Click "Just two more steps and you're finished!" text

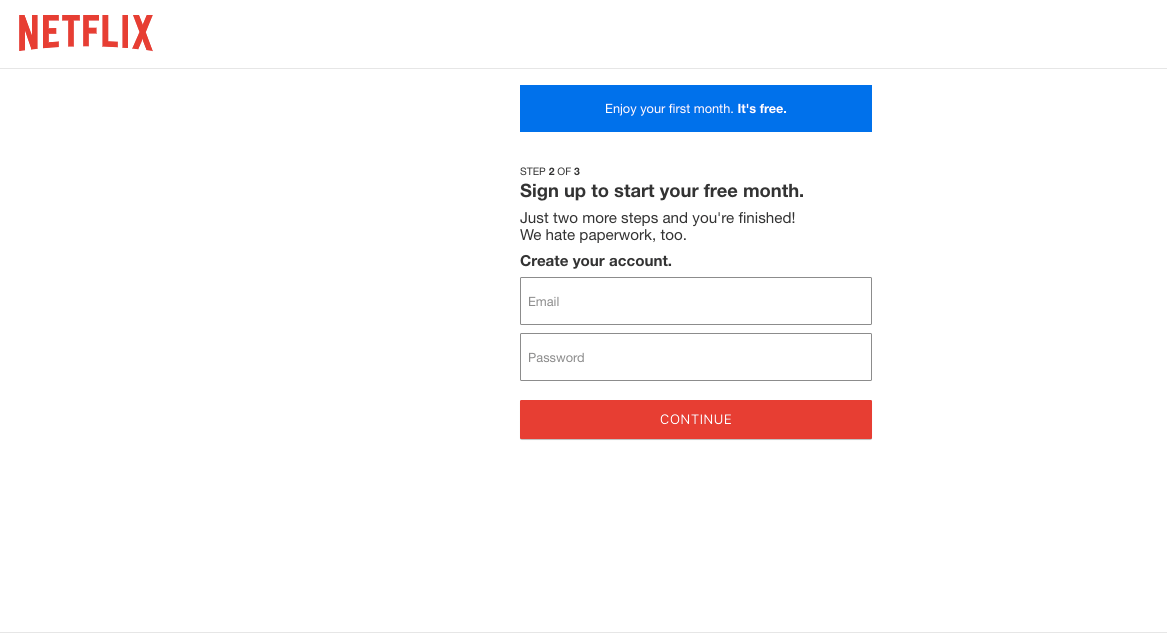657,218
